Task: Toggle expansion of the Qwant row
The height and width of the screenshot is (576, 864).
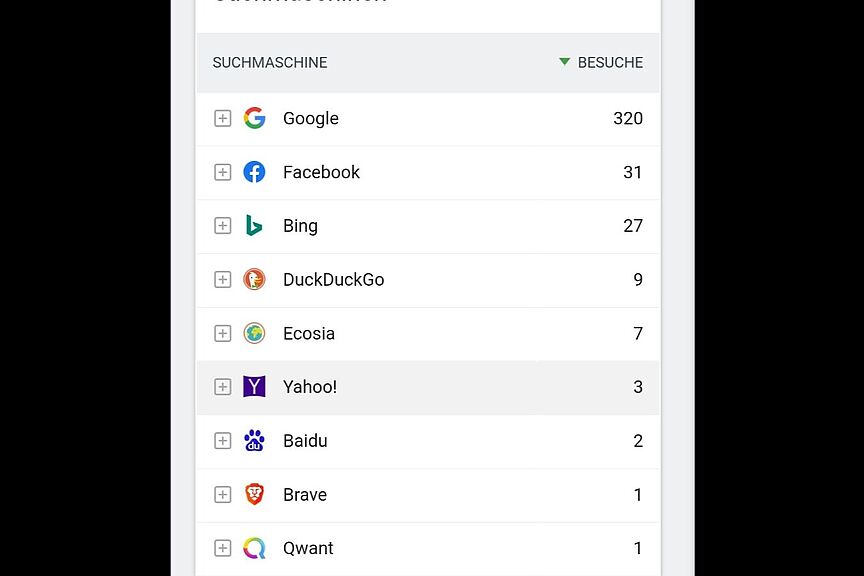Action: (x=222, y=548)
